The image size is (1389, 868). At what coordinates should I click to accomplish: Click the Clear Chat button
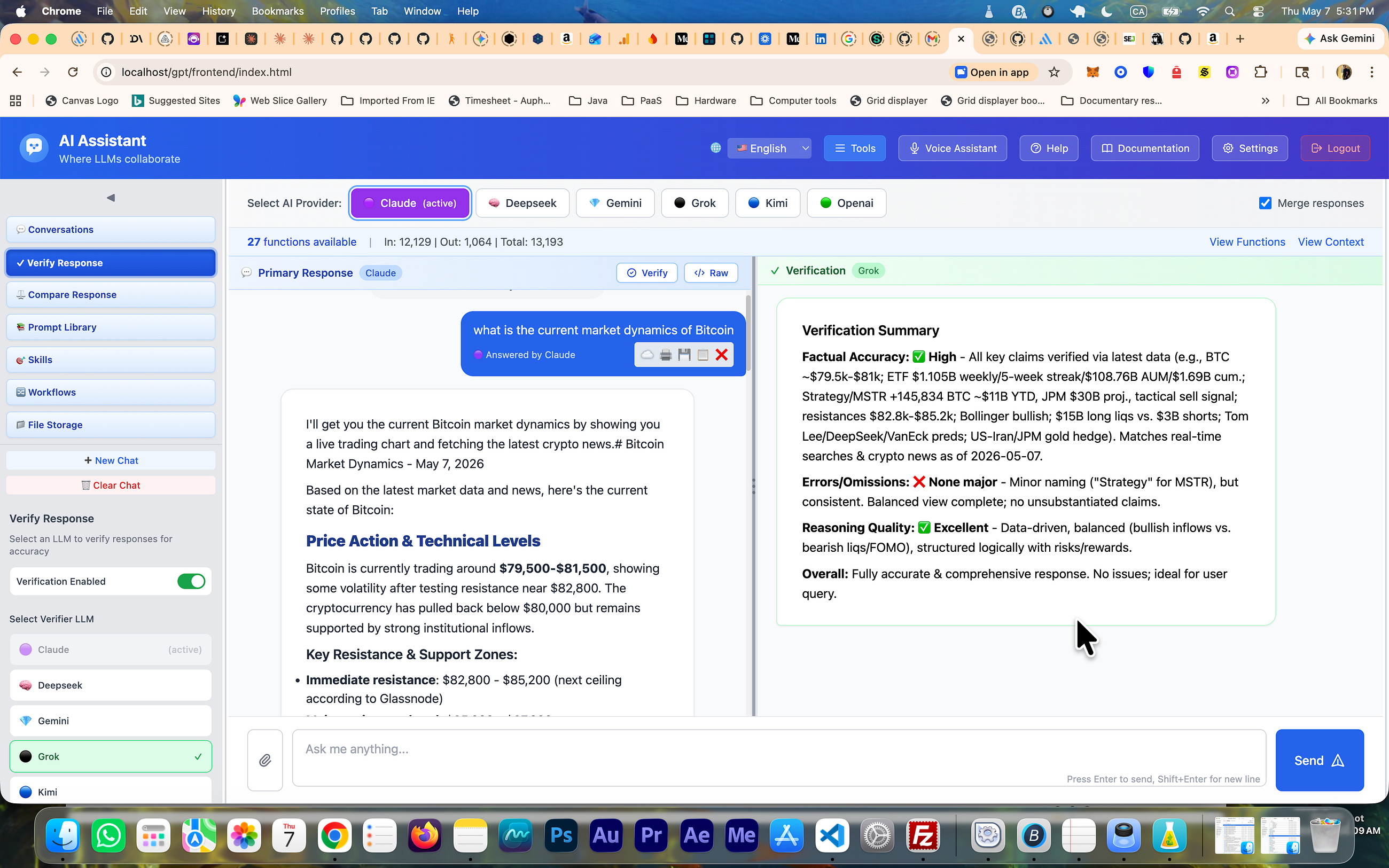point(111,485)
